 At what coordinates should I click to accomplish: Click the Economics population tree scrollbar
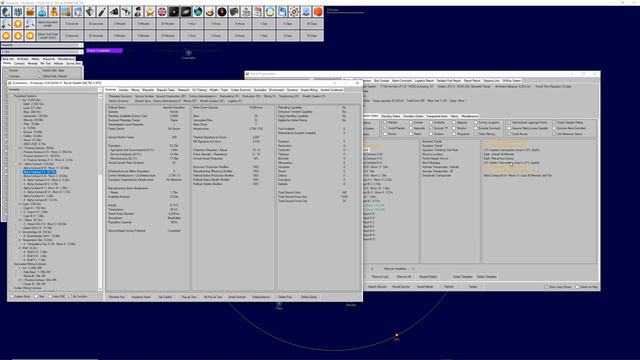(x=100, y=192)
